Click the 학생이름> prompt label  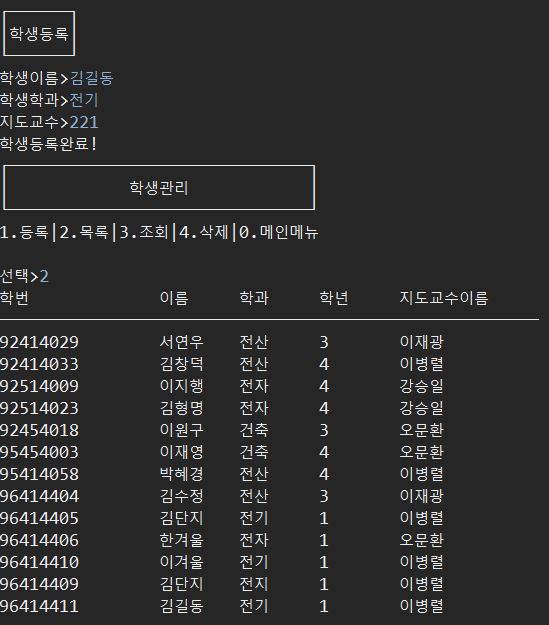click(x=34, y=78)
